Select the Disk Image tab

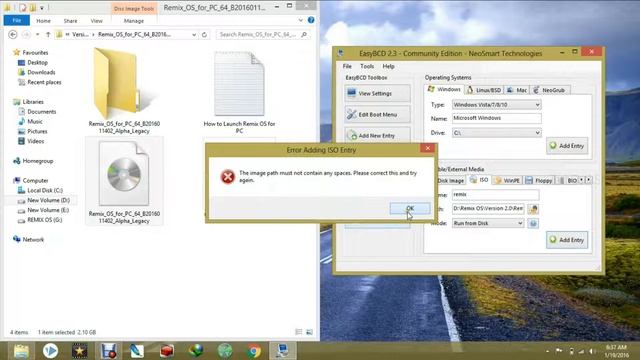[x=451, y=180]
